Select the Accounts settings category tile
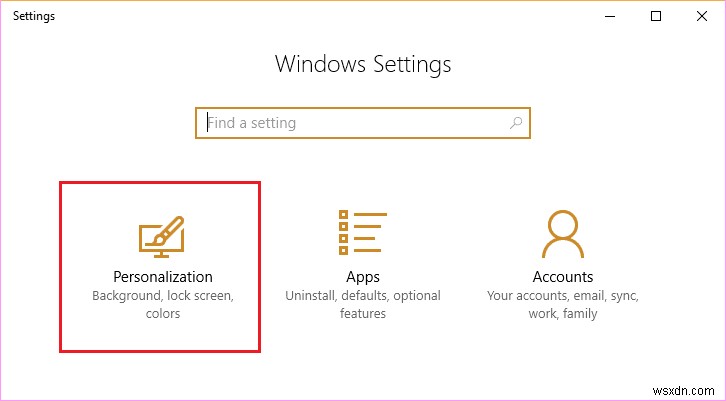The image size is (726, 401). [562, 264]
